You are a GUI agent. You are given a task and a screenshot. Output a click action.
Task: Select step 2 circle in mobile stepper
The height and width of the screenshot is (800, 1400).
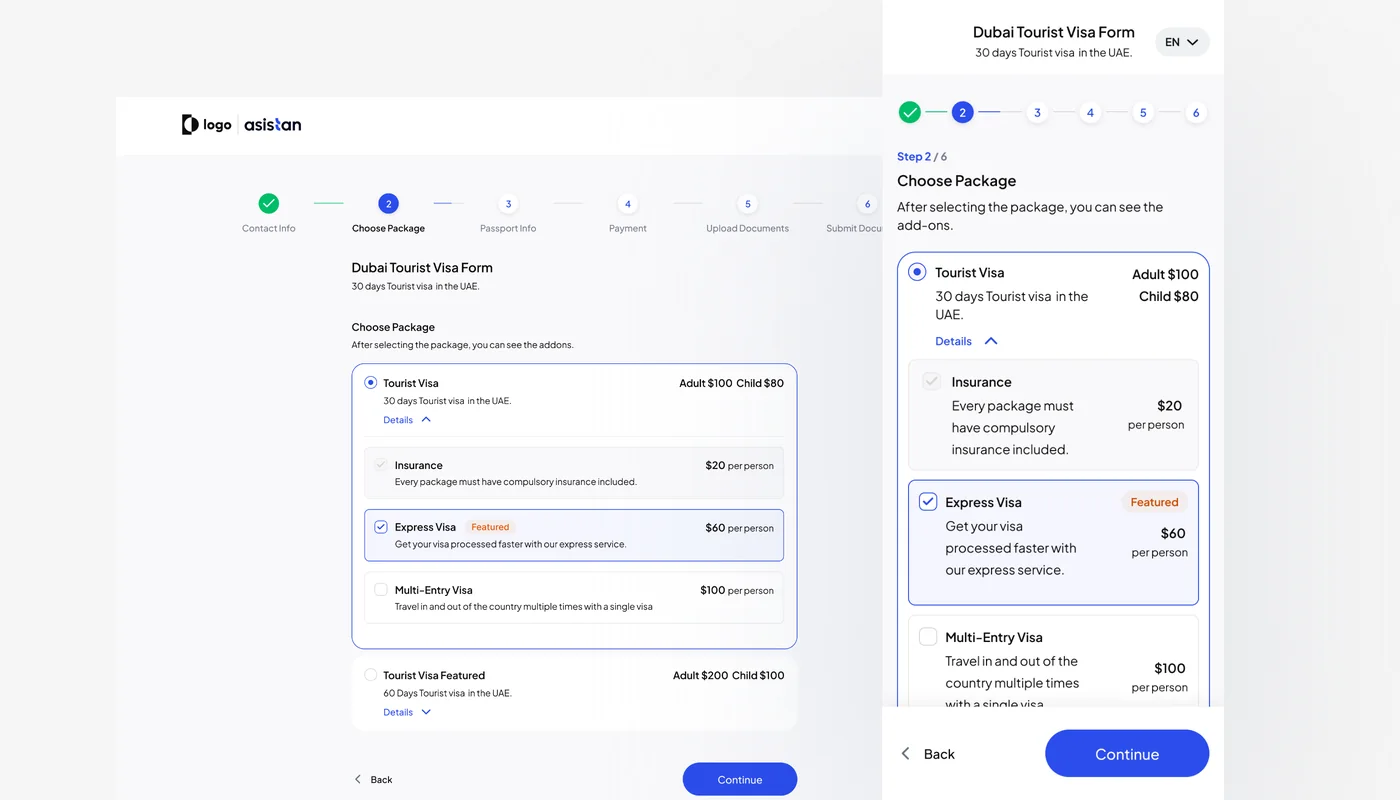pyautogui.click(x=963, y=112)
